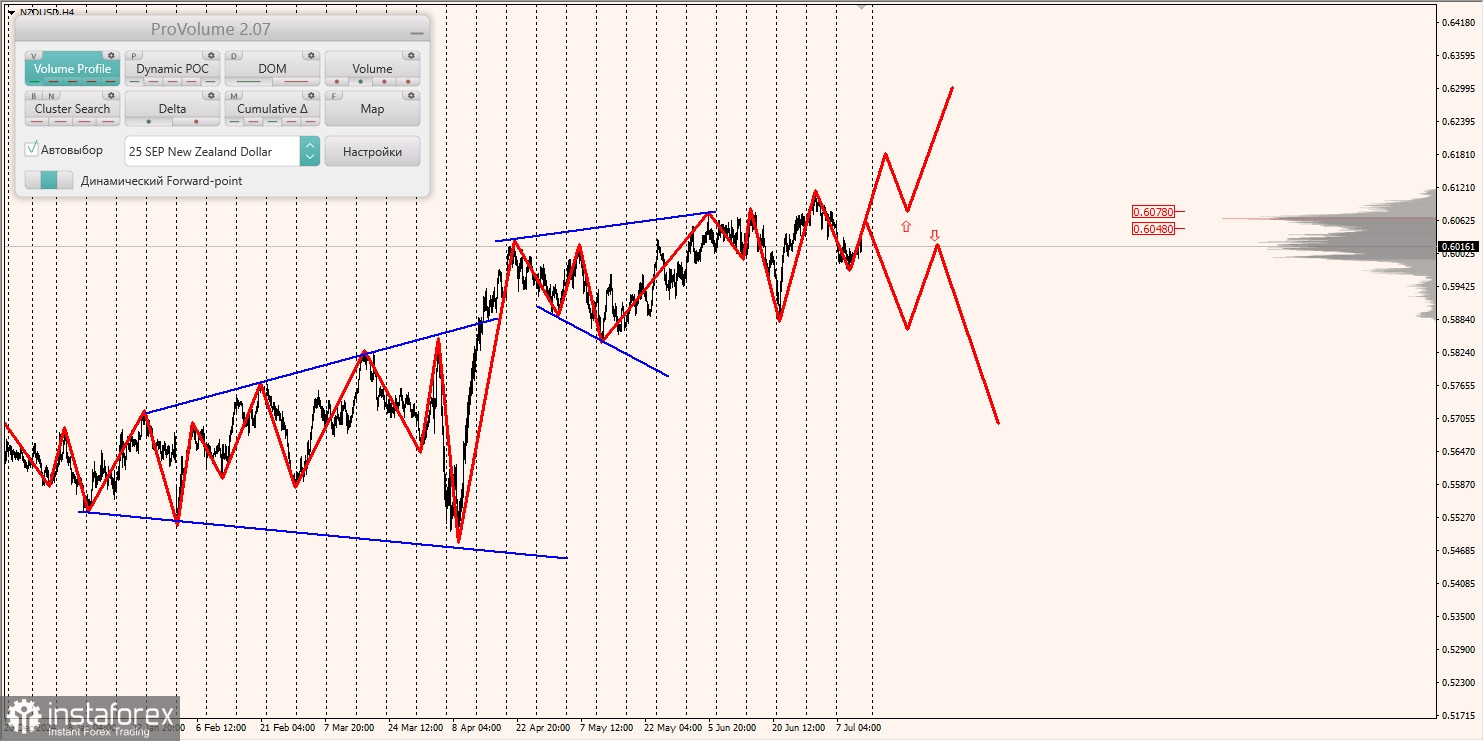Click the down arrow marker on the chart
This screenshot has height=741, width=1484.
pyautogui.click(x=935, y=236)
